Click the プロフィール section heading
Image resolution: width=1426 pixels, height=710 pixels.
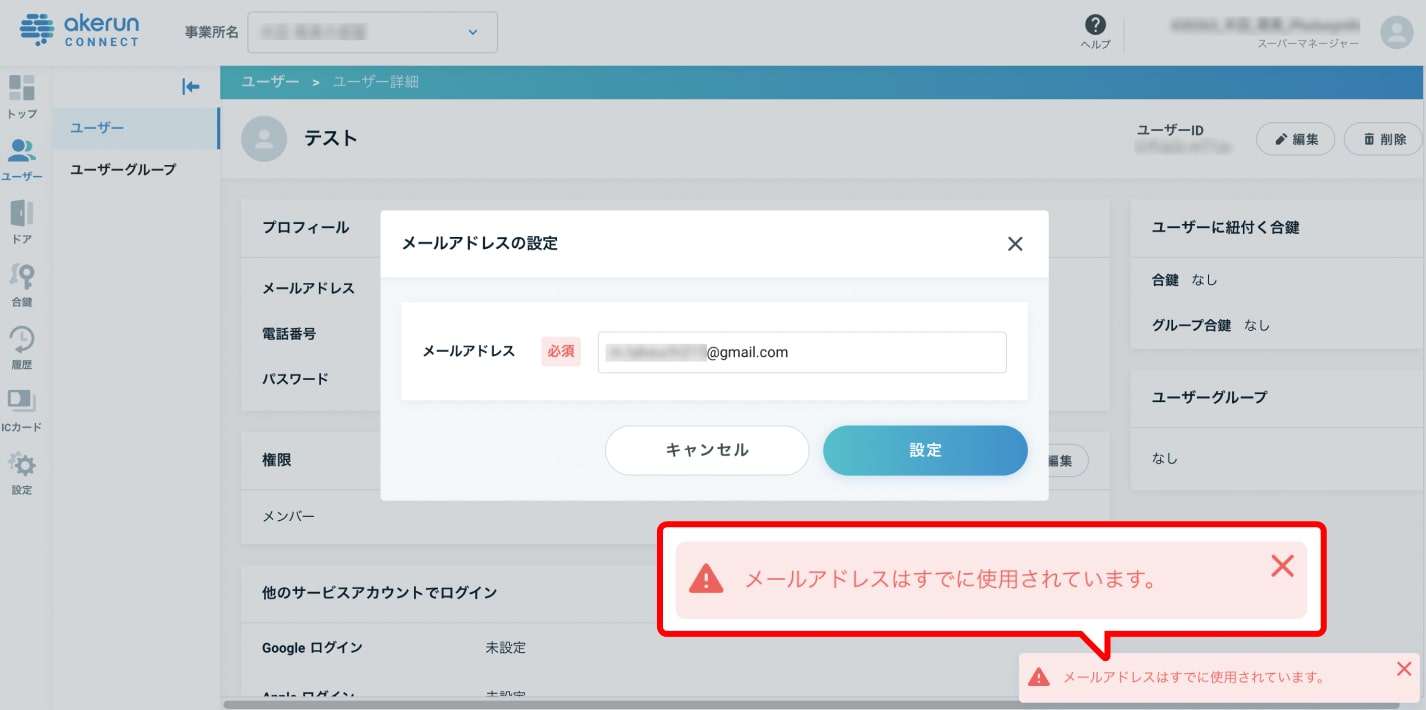click(x=306, y=227)
